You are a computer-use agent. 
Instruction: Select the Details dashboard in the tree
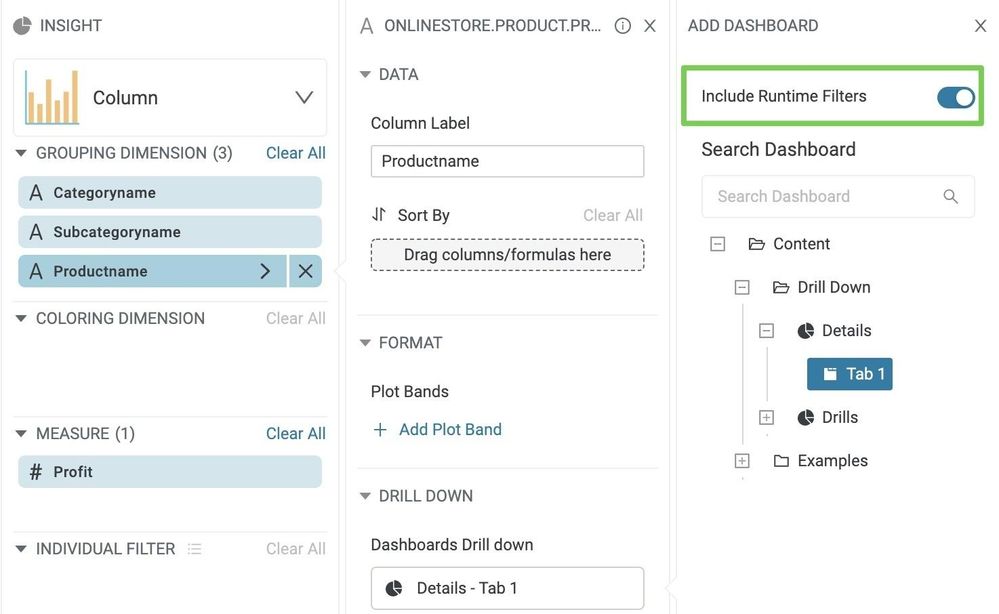click(845, 331)
